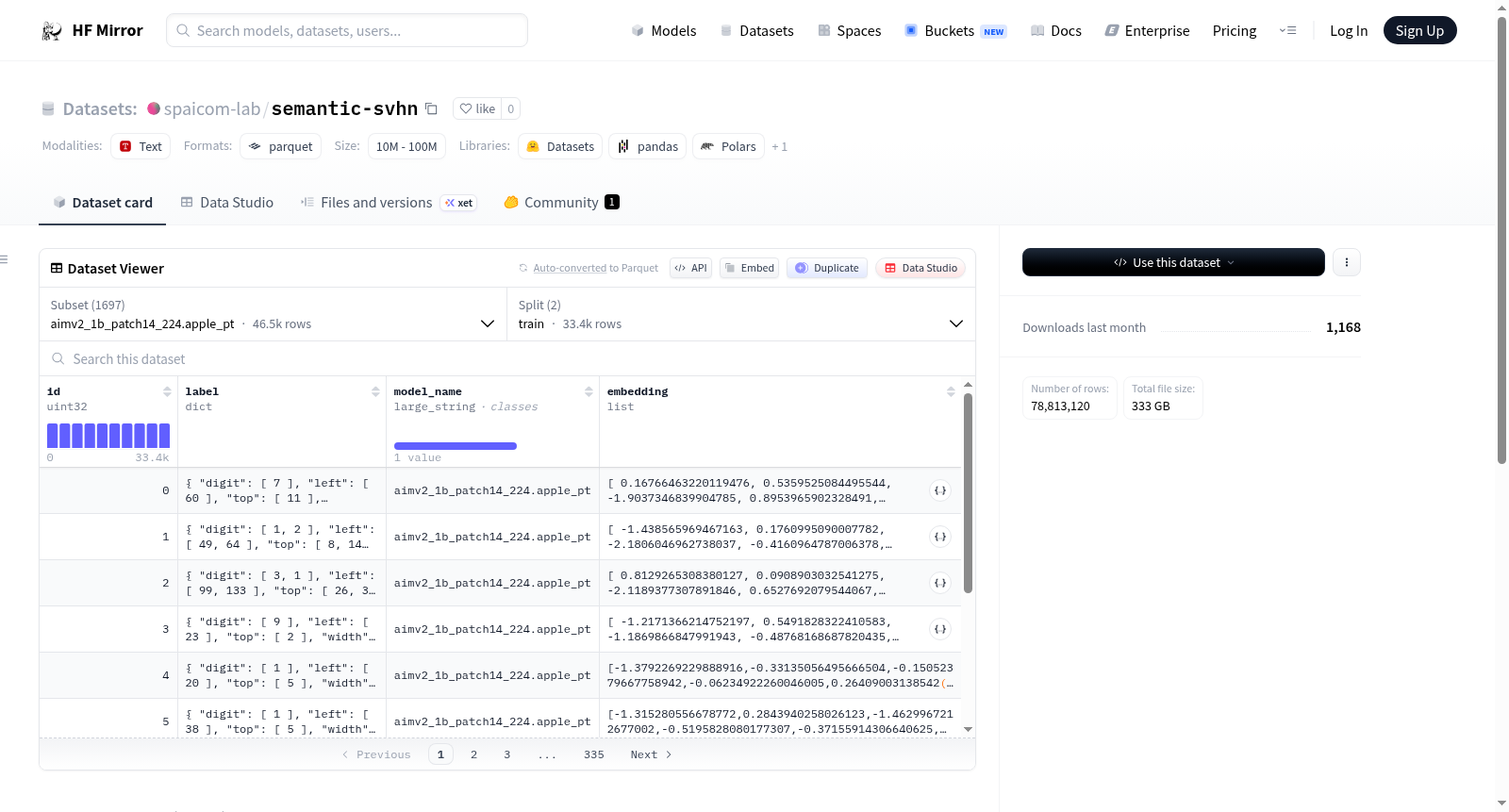Sort by the id column
Viewport: 1509px width, 812px height.
tap(167, 391)
